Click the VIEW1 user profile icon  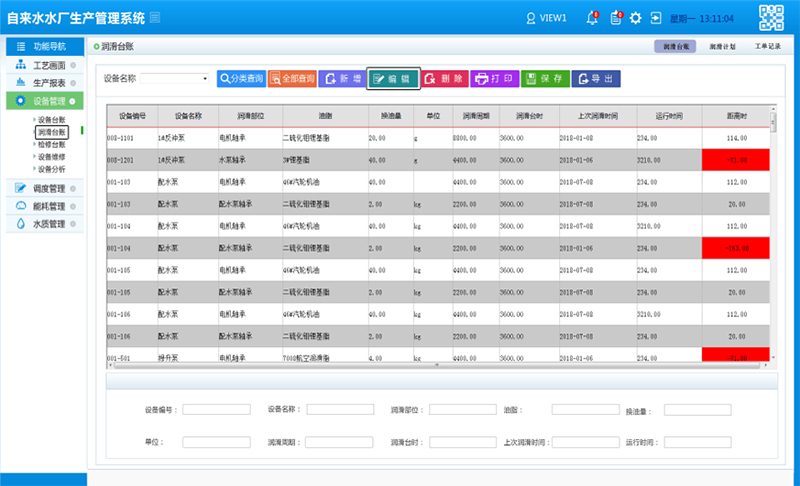click(531, 18)
